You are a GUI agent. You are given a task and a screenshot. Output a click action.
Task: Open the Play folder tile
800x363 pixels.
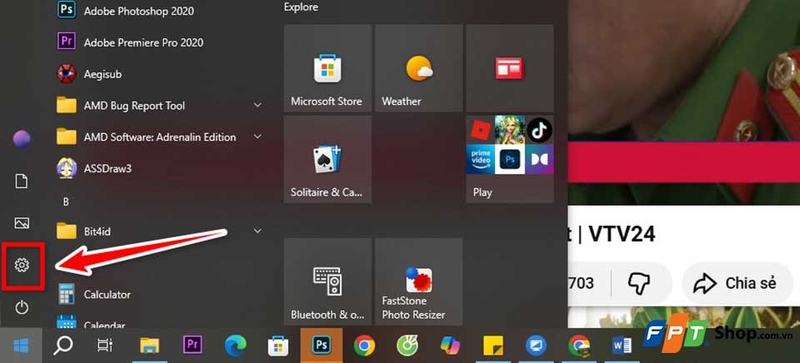tap(510, 159)
